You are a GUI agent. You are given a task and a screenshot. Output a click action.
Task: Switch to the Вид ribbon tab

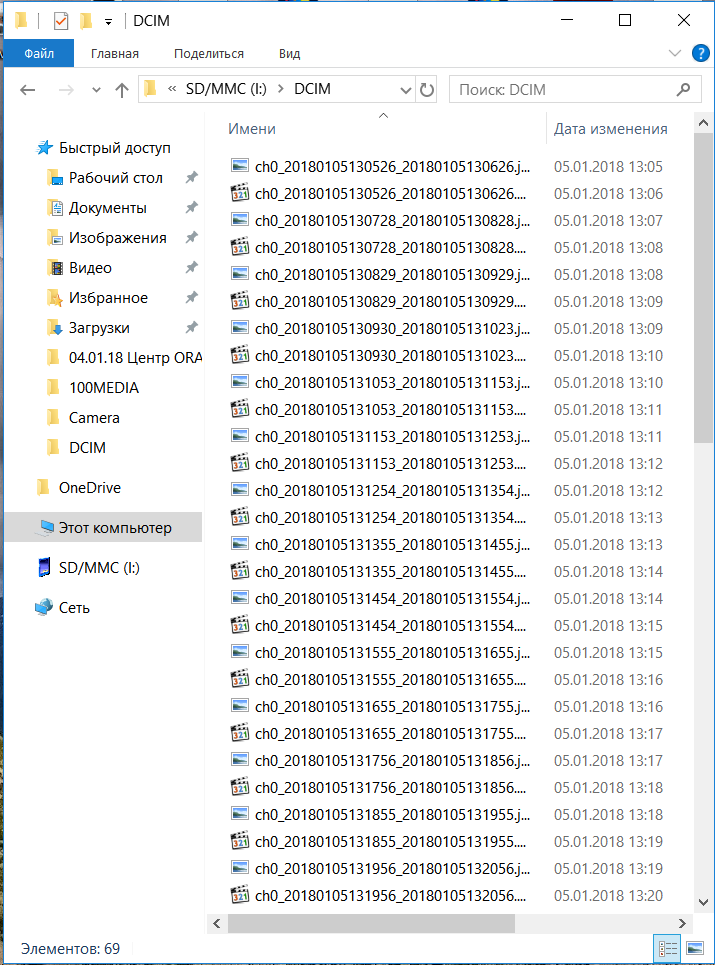click(289, 54)
